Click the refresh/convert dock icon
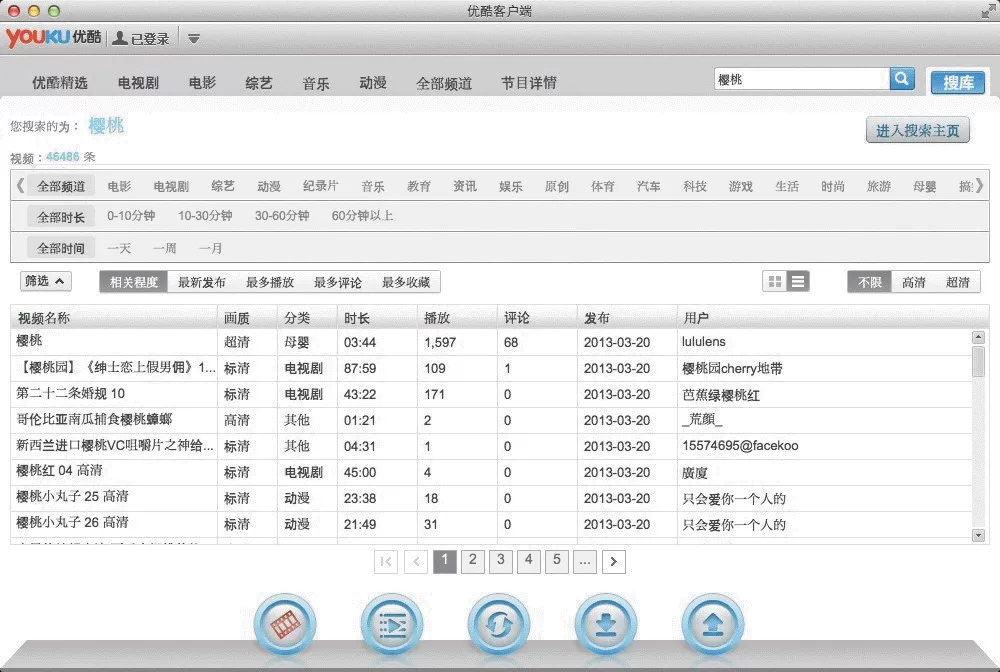Screen dimensions: 1000x672 pyautogui.click(x=499, y=624)
